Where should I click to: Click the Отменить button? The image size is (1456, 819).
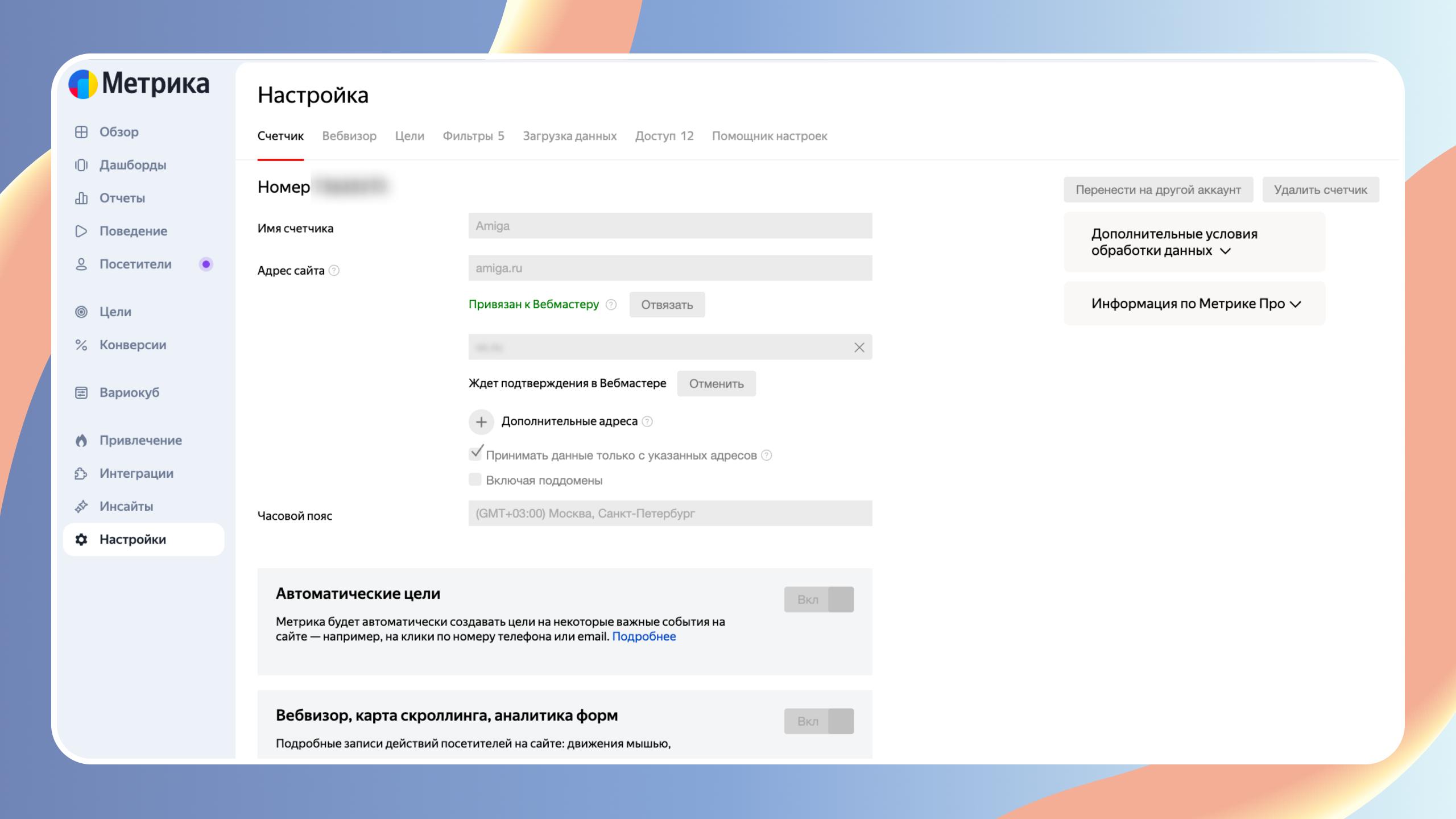(717, 384)
